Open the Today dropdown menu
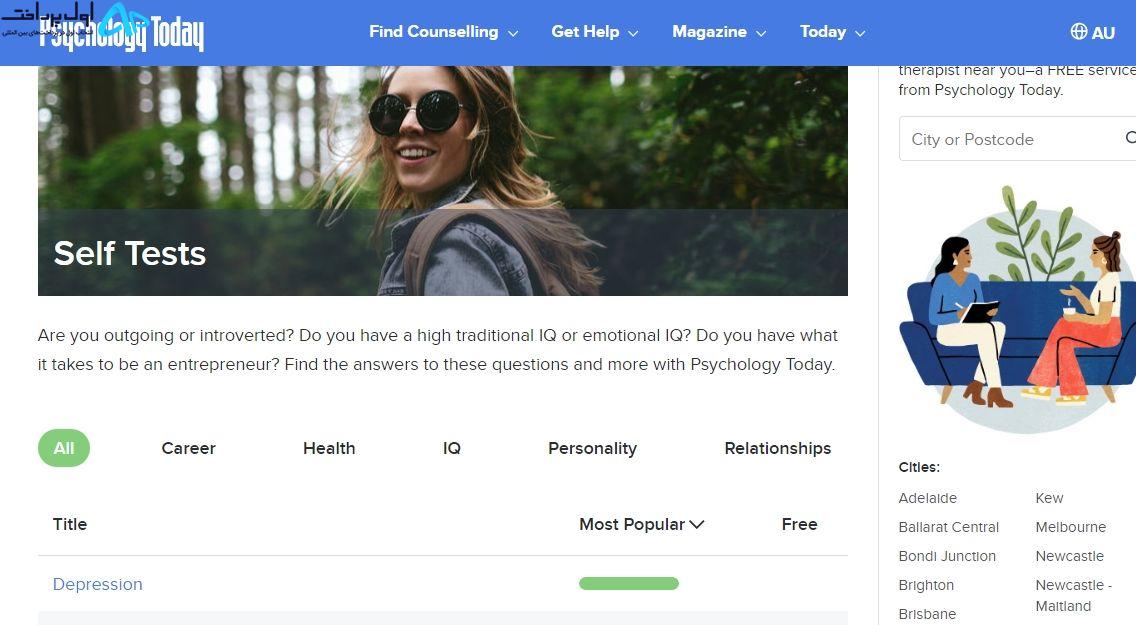The image size is (1136, 625). point(832,32)
